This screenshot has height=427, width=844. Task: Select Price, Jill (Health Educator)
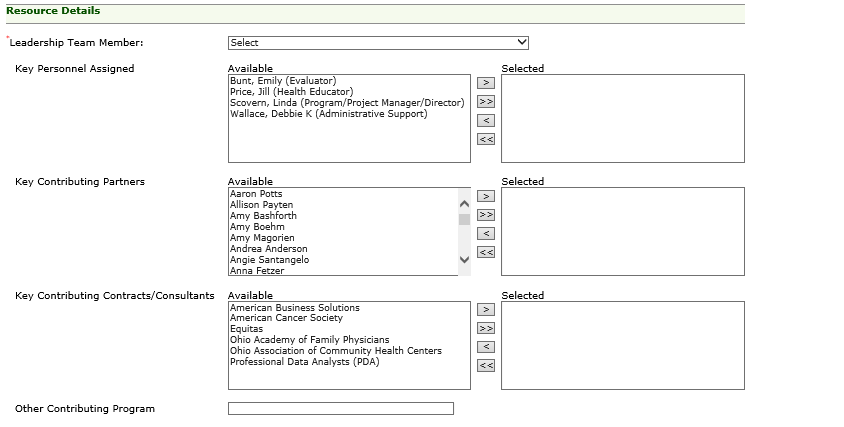point(292,92)
